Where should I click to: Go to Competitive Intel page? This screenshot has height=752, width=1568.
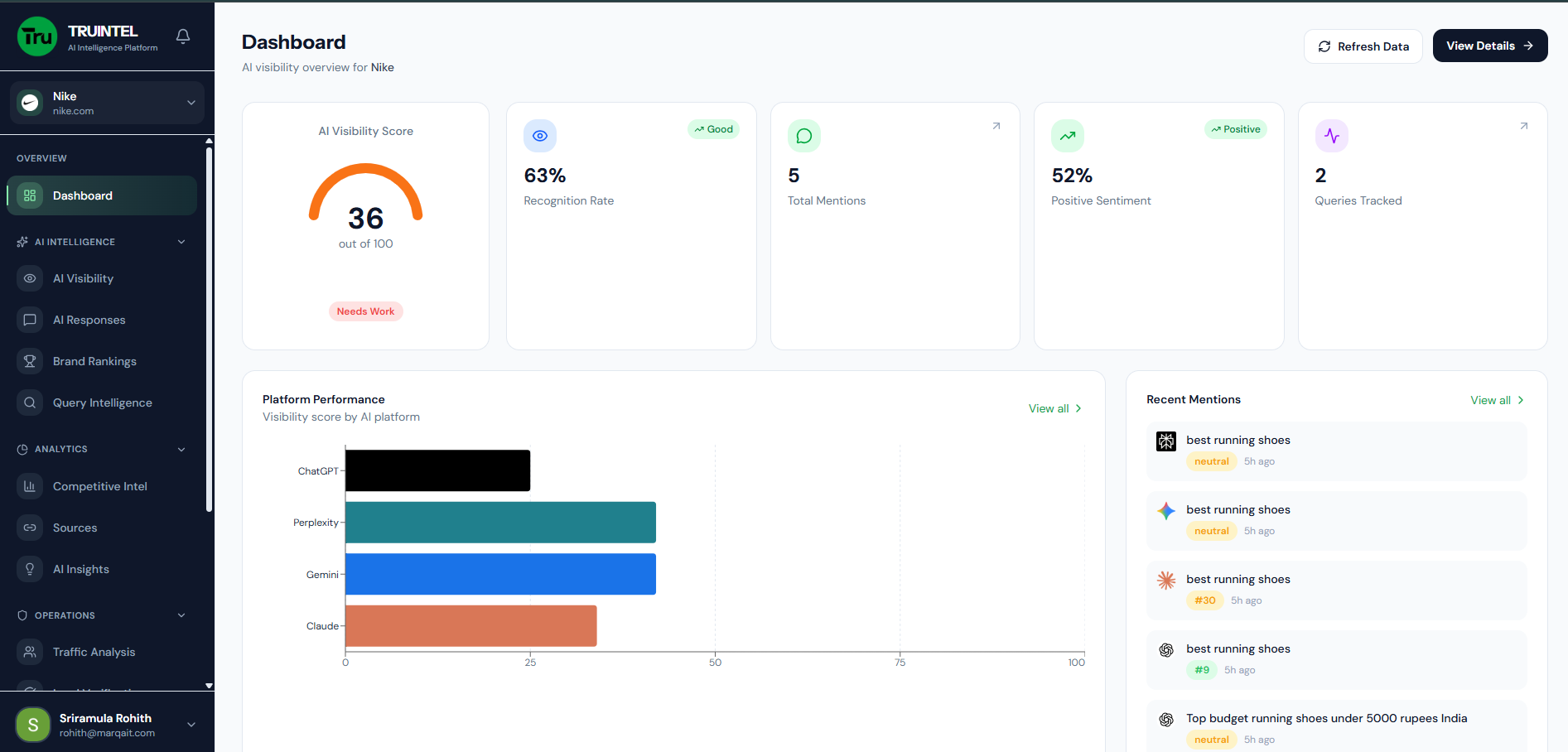[x=99, y=486]
